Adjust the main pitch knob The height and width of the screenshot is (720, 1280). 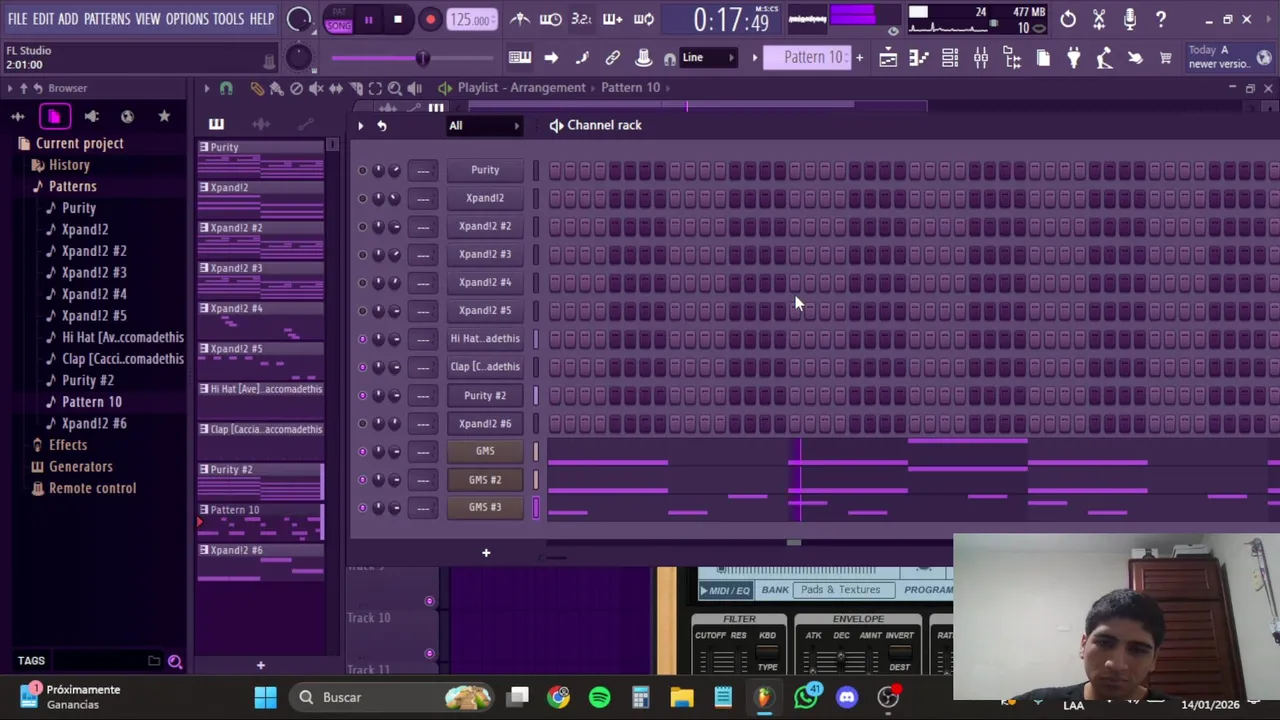[299, 57]
